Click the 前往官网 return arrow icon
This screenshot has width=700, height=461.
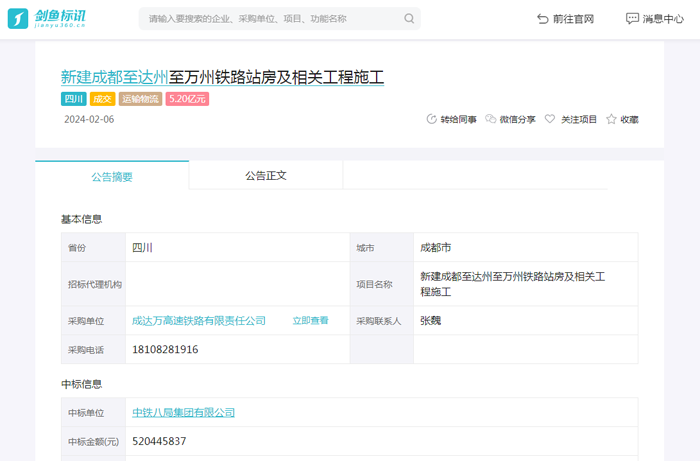point(543,19)
